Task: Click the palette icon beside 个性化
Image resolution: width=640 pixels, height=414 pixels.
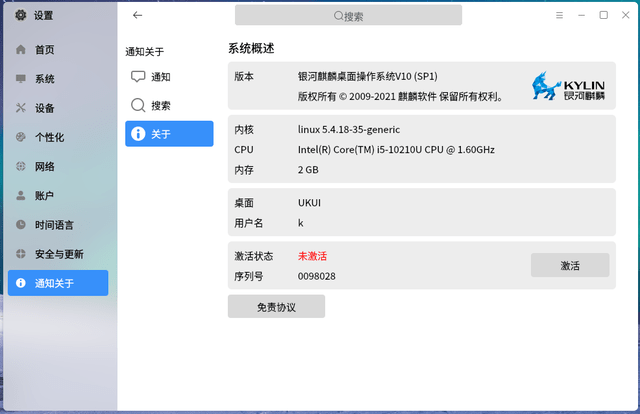Action: click(20, 137)
